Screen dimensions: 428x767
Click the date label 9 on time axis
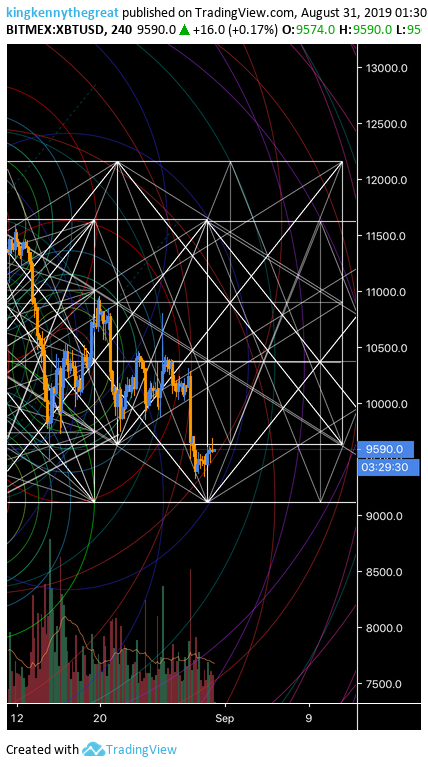309,718
